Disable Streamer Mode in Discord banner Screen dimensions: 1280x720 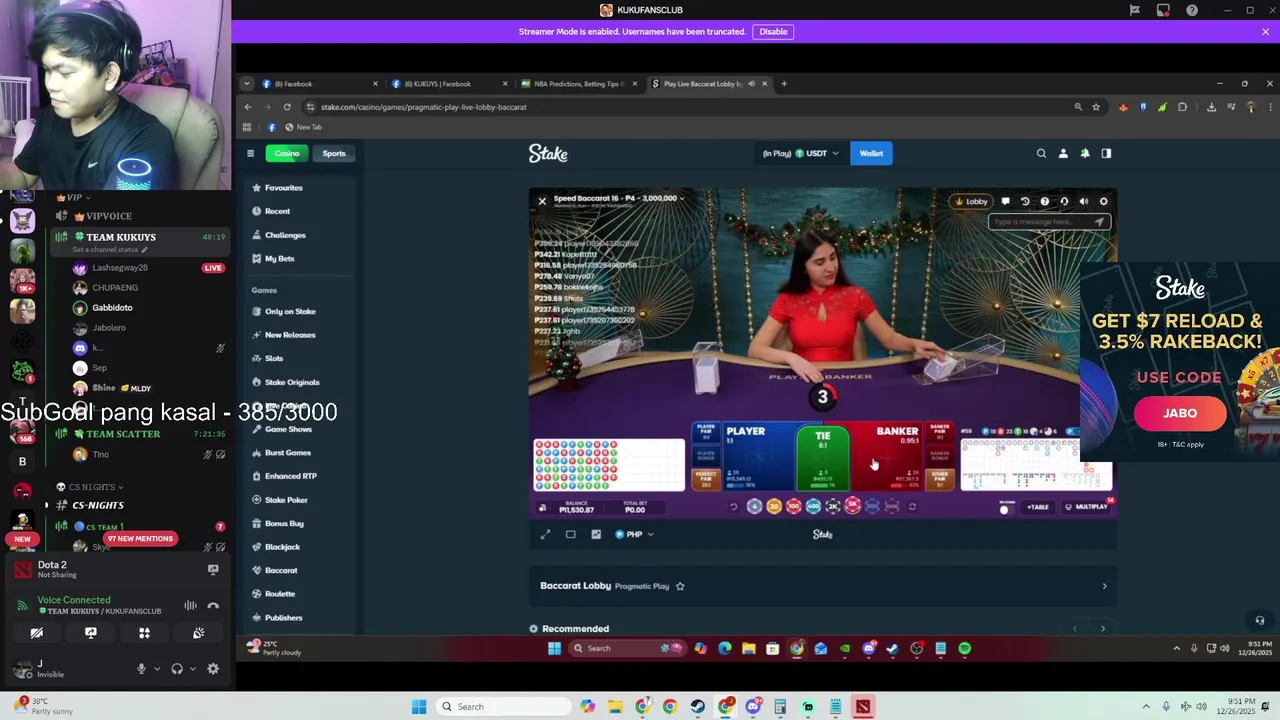773,32
